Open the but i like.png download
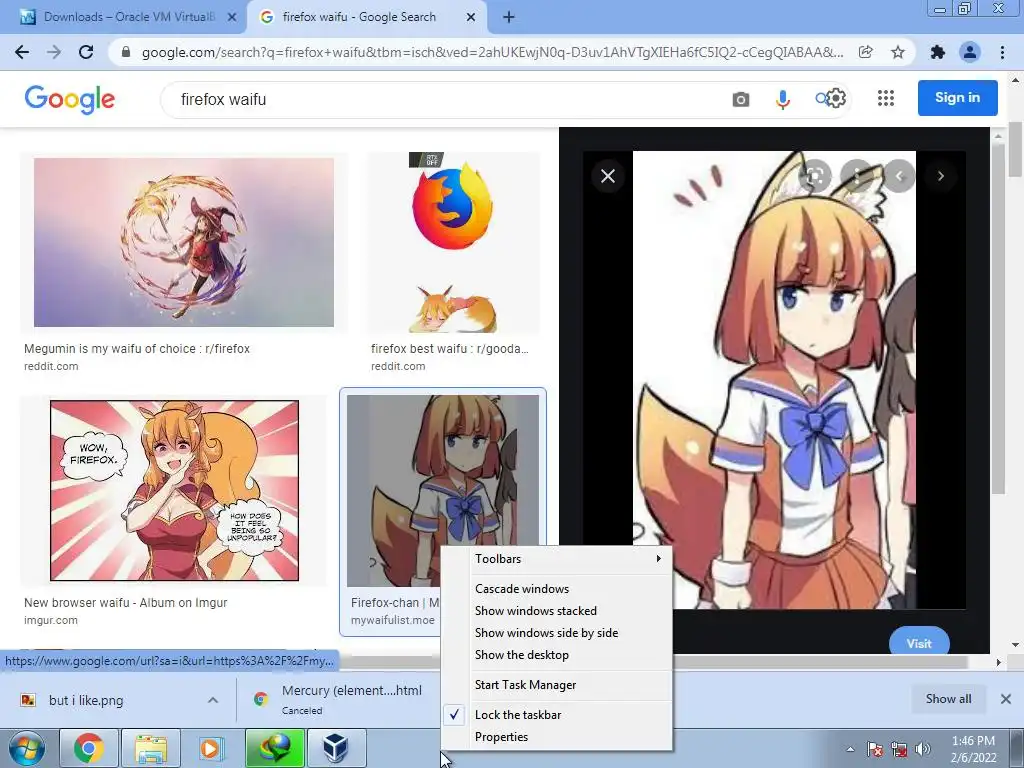The image size is (1024, 768). [x=86, y=700]
